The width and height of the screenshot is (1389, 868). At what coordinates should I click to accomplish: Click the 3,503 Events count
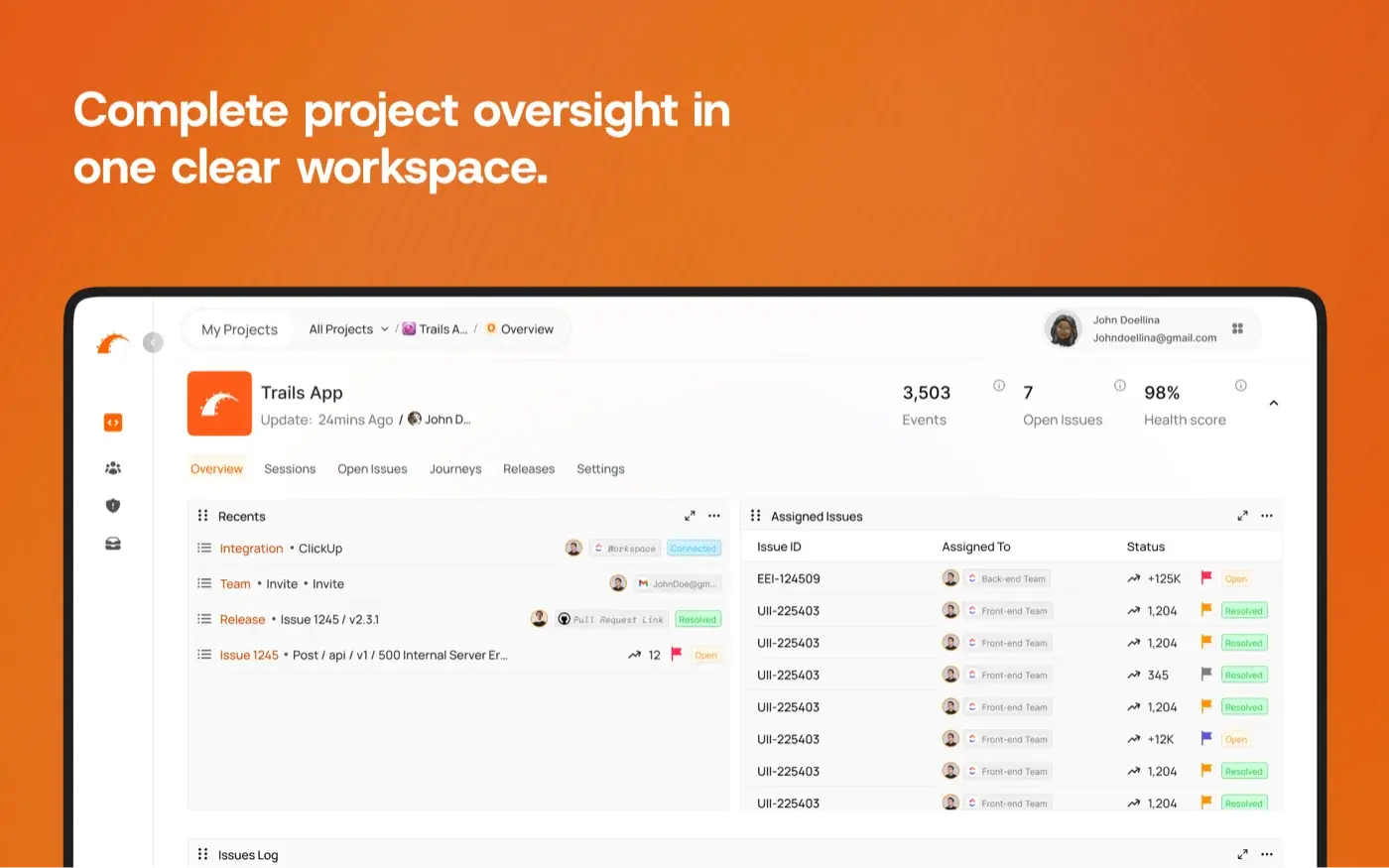[x=927, y=393]
